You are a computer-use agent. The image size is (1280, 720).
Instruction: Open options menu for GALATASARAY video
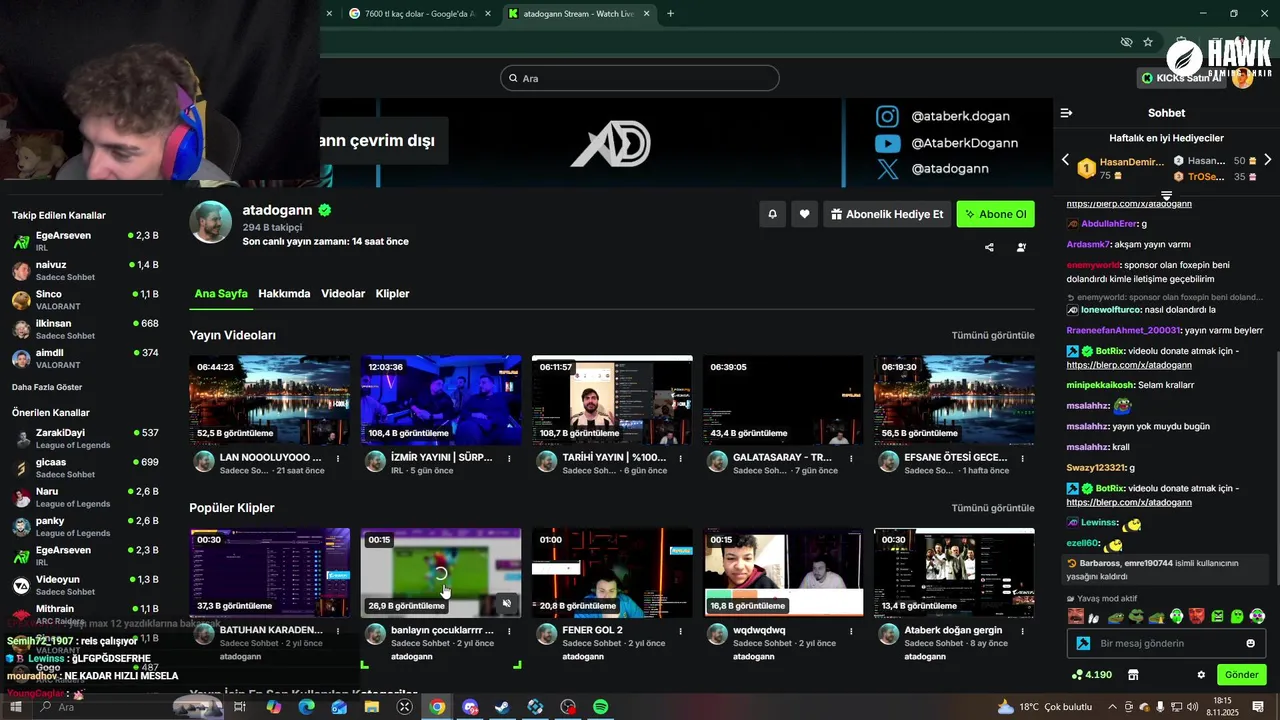[x=851, y=459]
